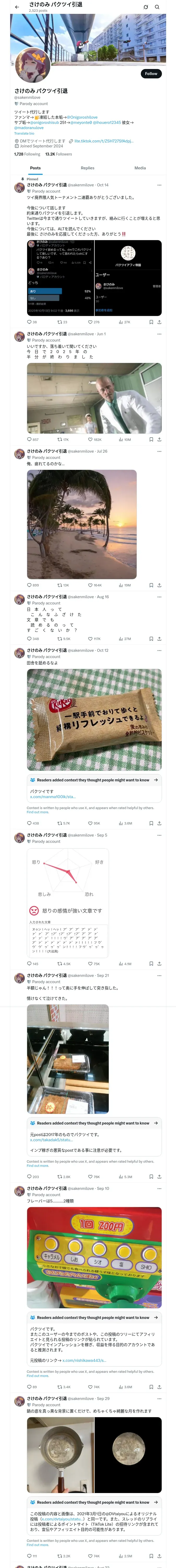Share the Oct 12 KitKat post

159,823
